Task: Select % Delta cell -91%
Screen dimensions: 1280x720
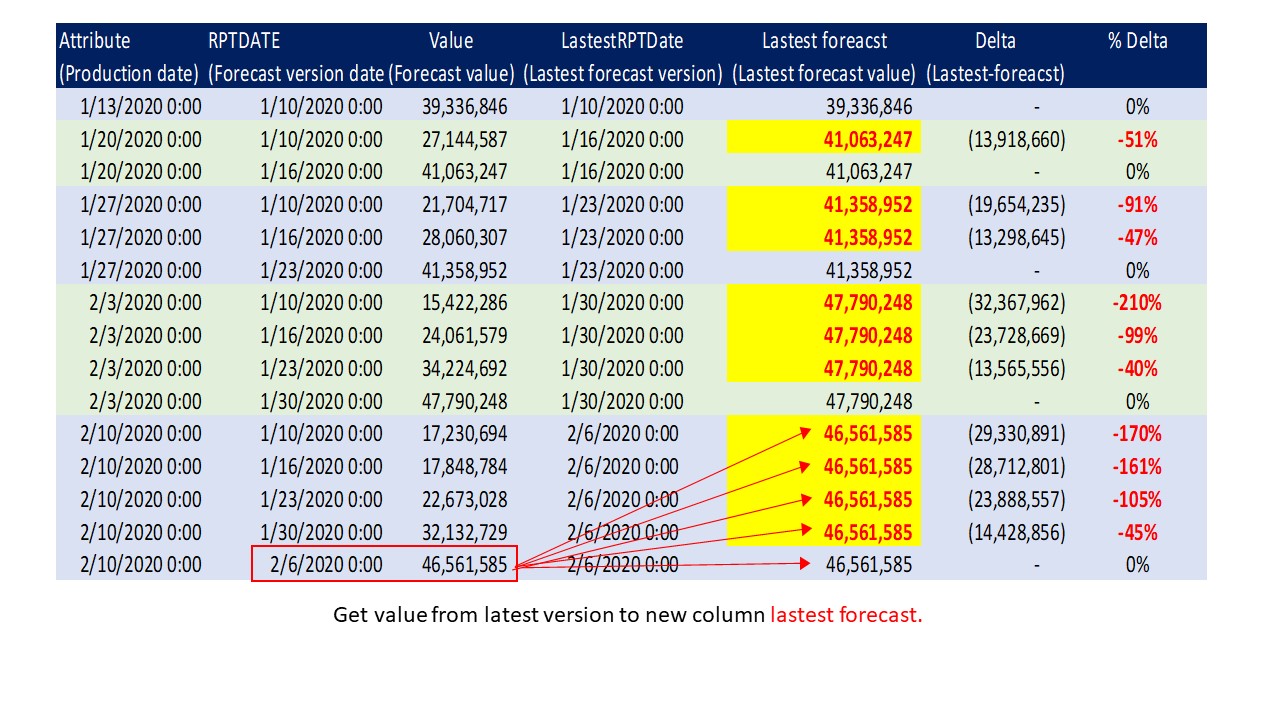Action: [1137, 205]
